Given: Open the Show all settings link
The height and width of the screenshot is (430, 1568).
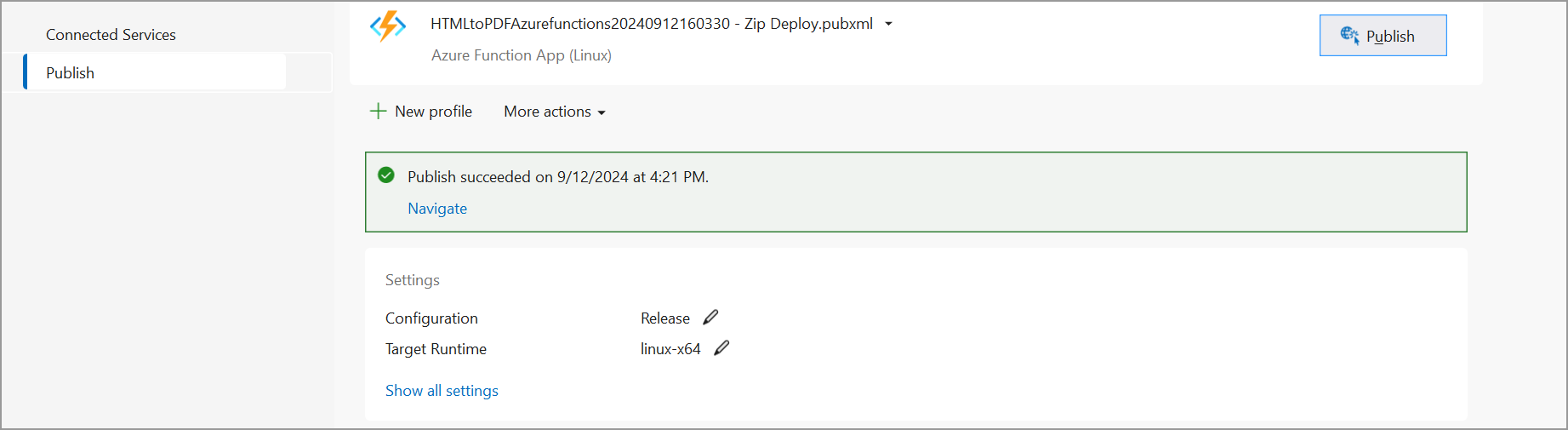Looking at the screenshot, I should point(442,391).
